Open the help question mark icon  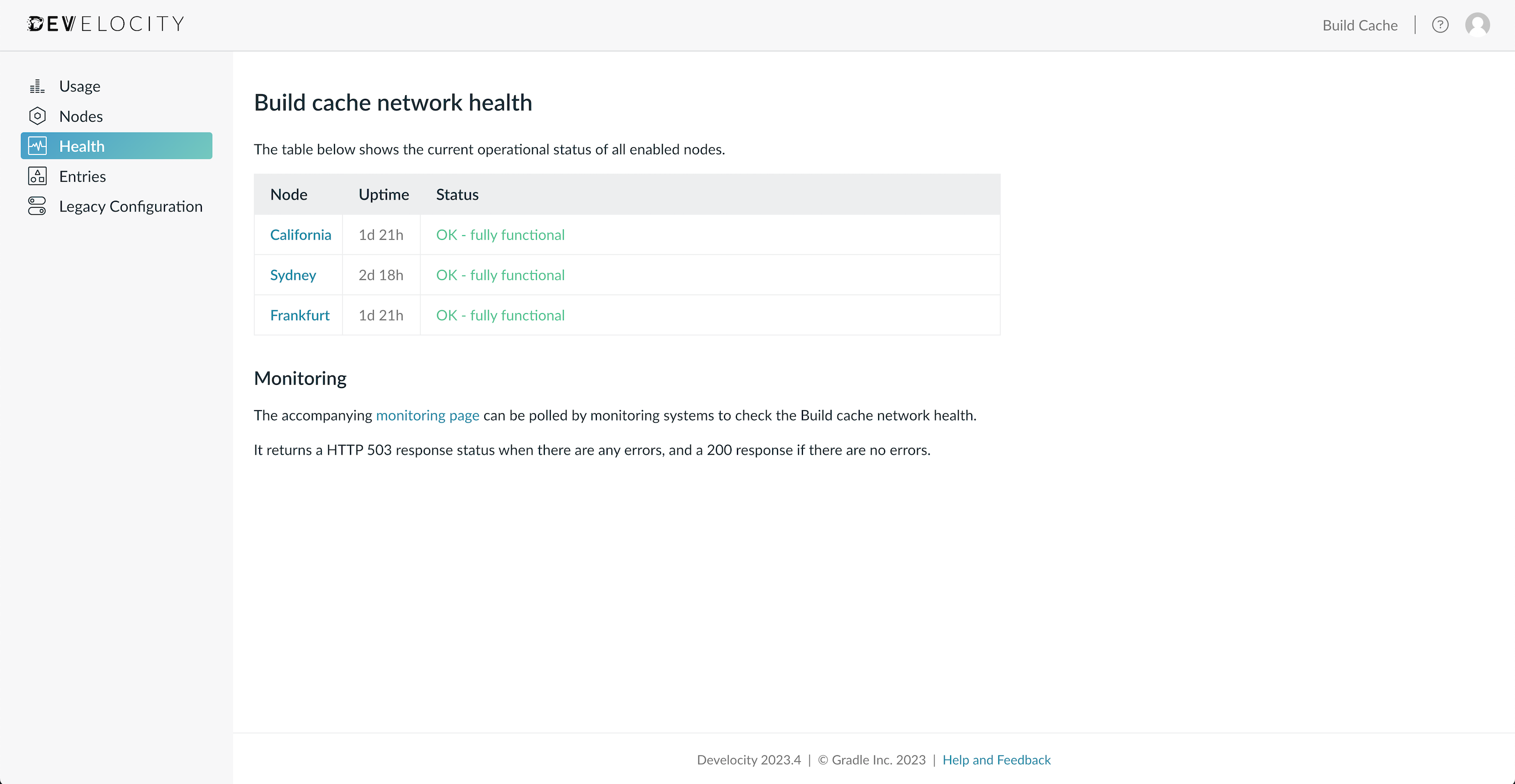coord(1440,25)
